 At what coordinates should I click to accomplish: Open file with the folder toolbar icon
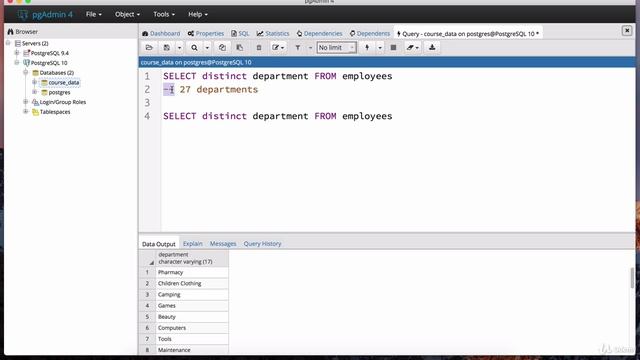click(x=149, y=48)
